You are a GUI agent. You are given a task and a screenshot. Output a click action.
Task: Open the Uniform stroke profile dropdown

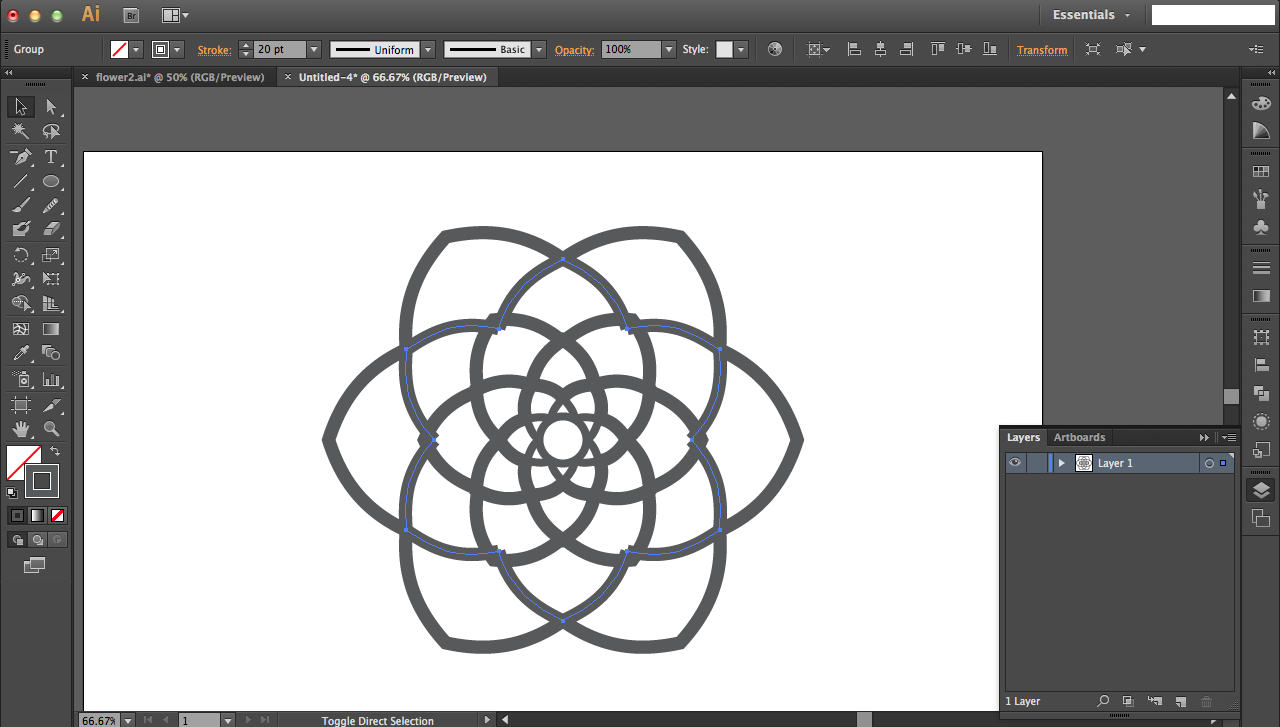coord(428,49)
